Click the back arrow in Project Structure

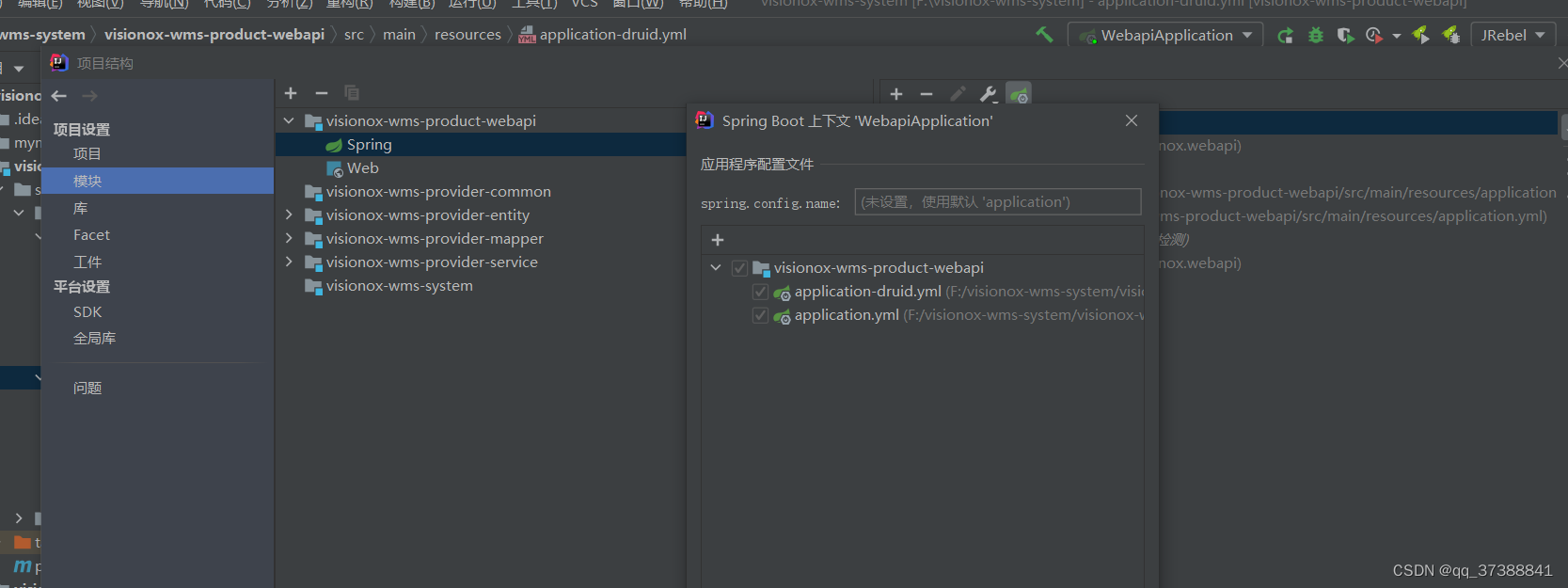click(59, 96)
